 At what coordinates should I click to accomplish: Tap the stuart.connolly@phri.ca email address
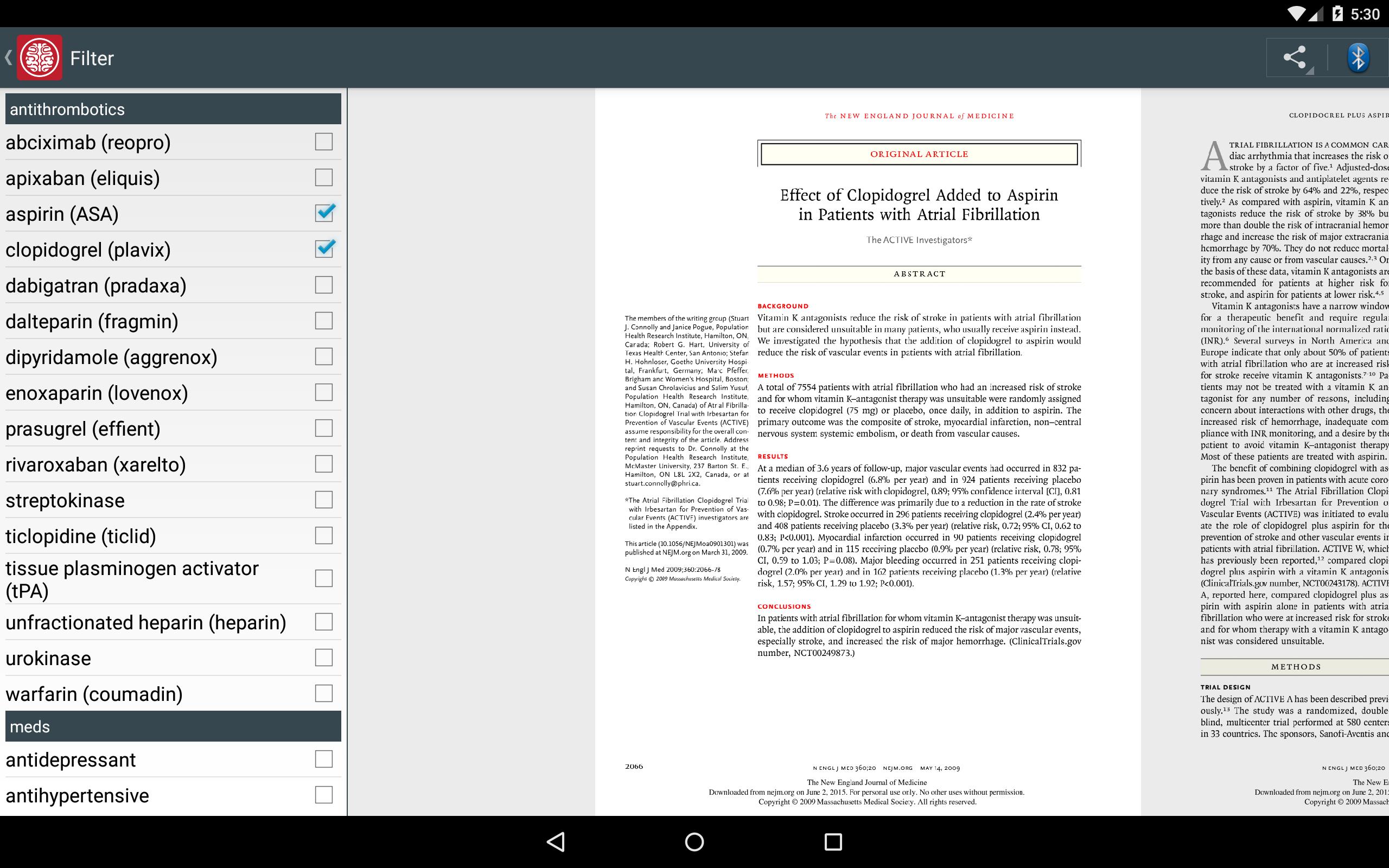(662, 483)
